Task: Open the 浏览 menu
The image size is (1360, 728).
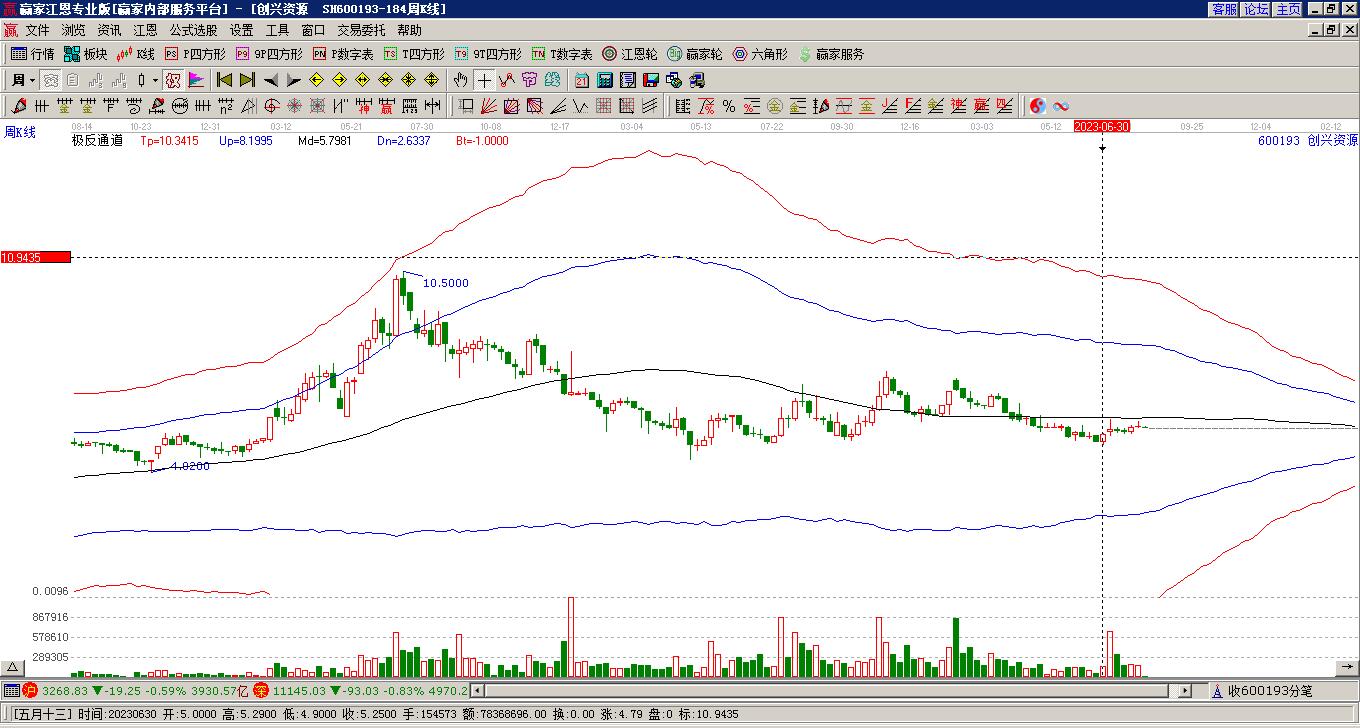Action: [73, 30]
